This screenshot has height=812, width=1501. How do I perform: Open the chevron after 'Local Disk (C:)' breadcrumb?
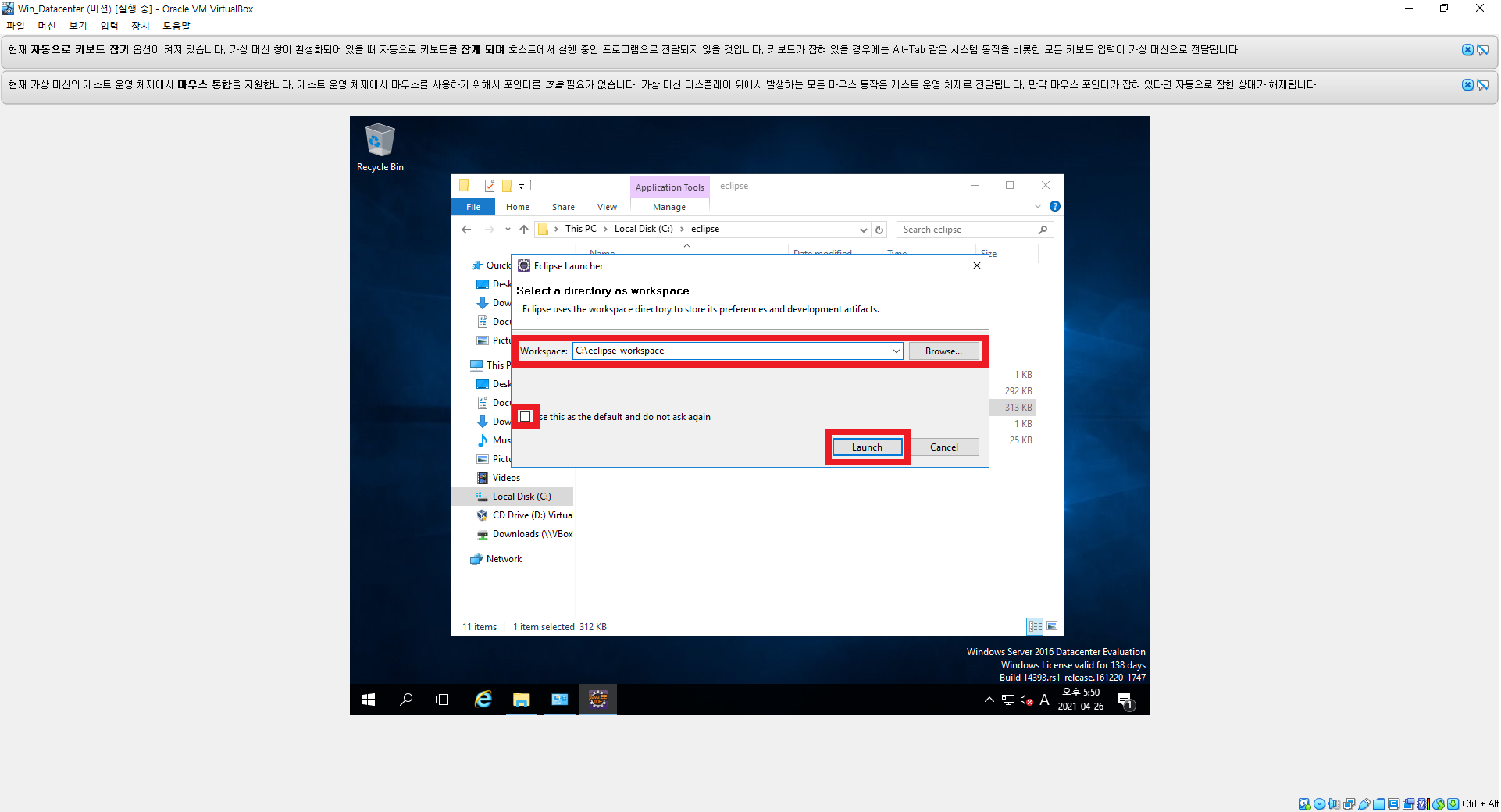pyautogui.click(x=682, y=229)
